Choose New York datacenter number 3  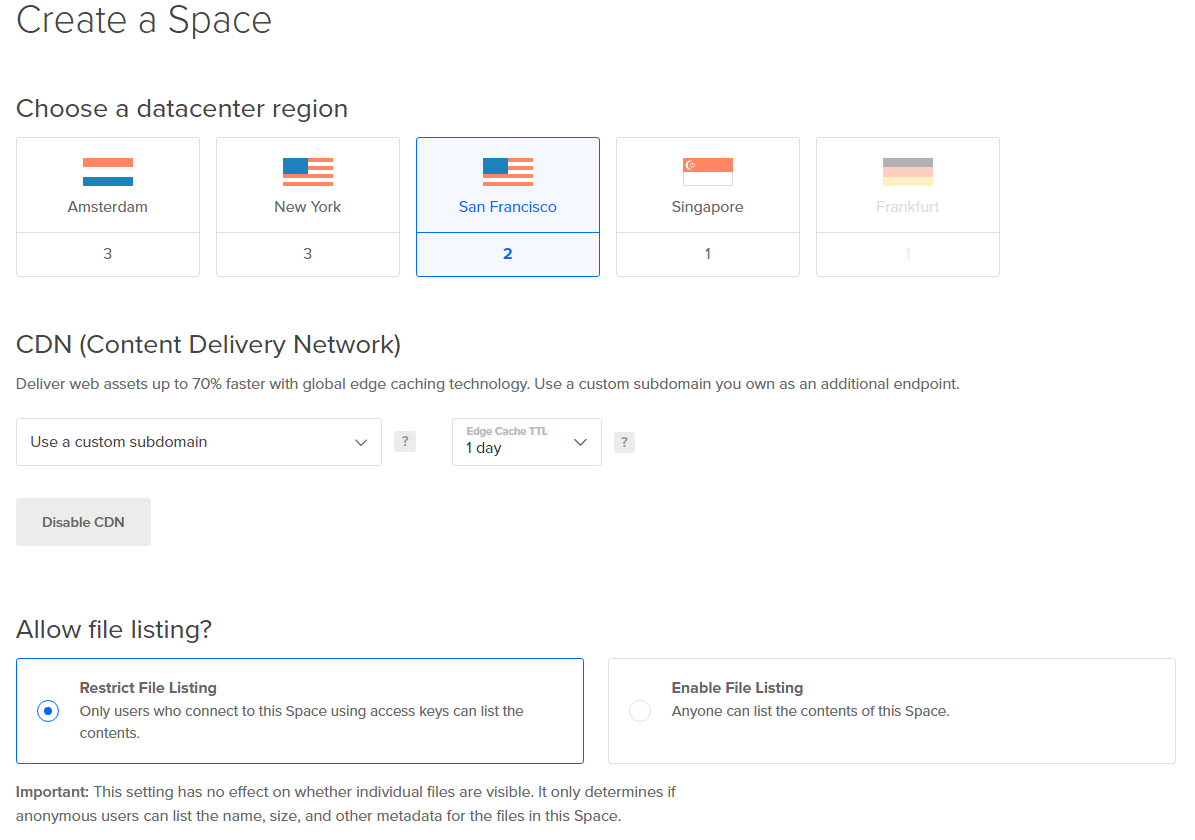click(x=308, y=254)
